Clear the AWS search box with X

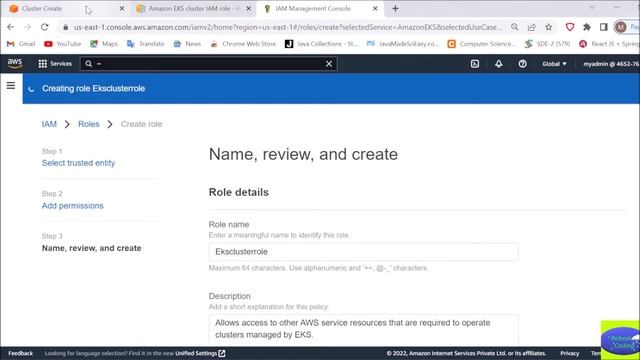329,64
